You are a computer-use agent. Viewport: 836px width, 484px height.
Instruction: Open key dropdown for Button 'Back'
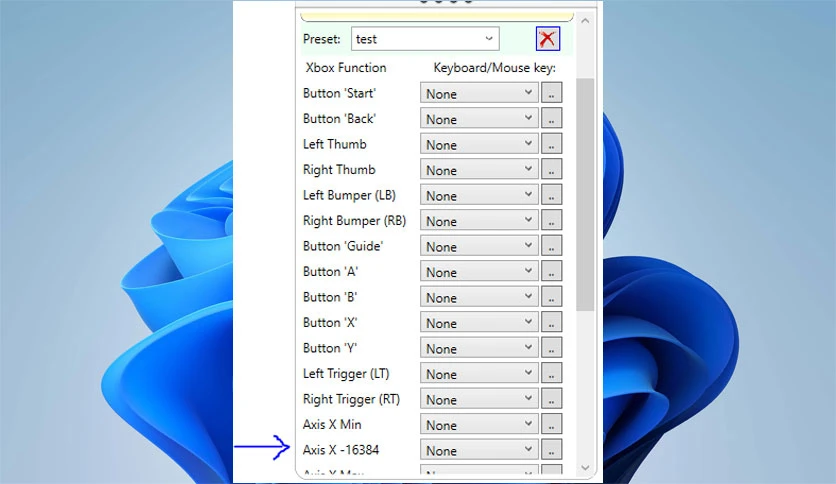tap(479, 119)
